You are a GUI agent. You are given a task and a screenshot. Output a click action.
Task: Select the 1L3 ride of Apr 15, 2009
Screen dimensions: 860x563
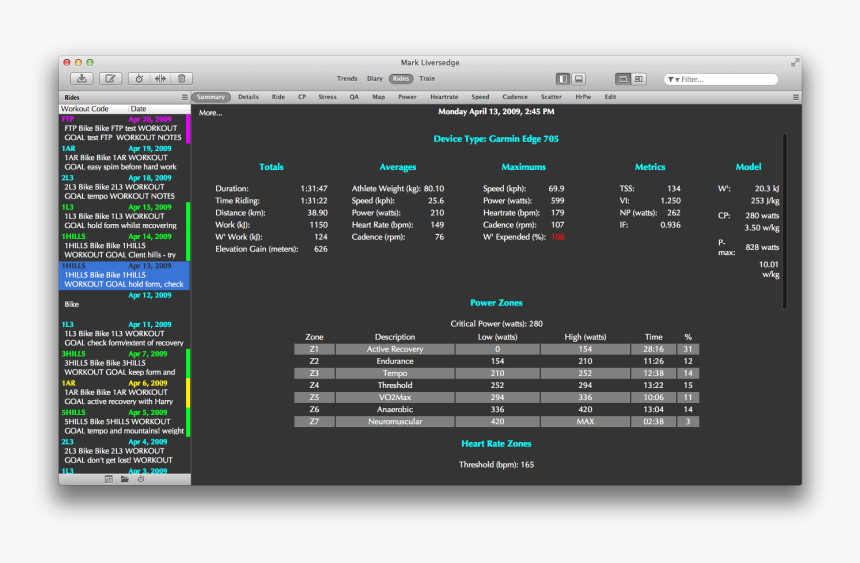[x=125, y=217]
